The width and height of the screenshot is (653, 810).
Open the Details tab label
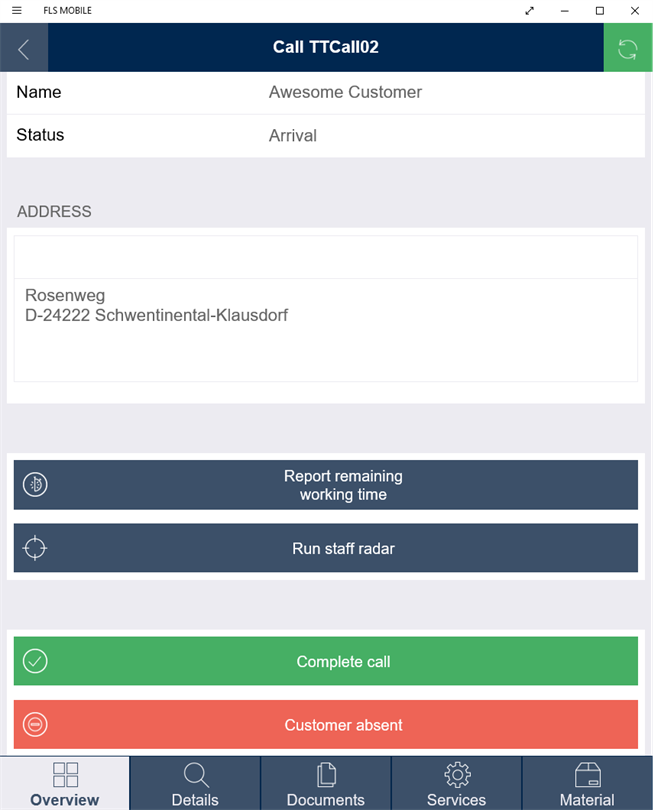tap(195, 800)
